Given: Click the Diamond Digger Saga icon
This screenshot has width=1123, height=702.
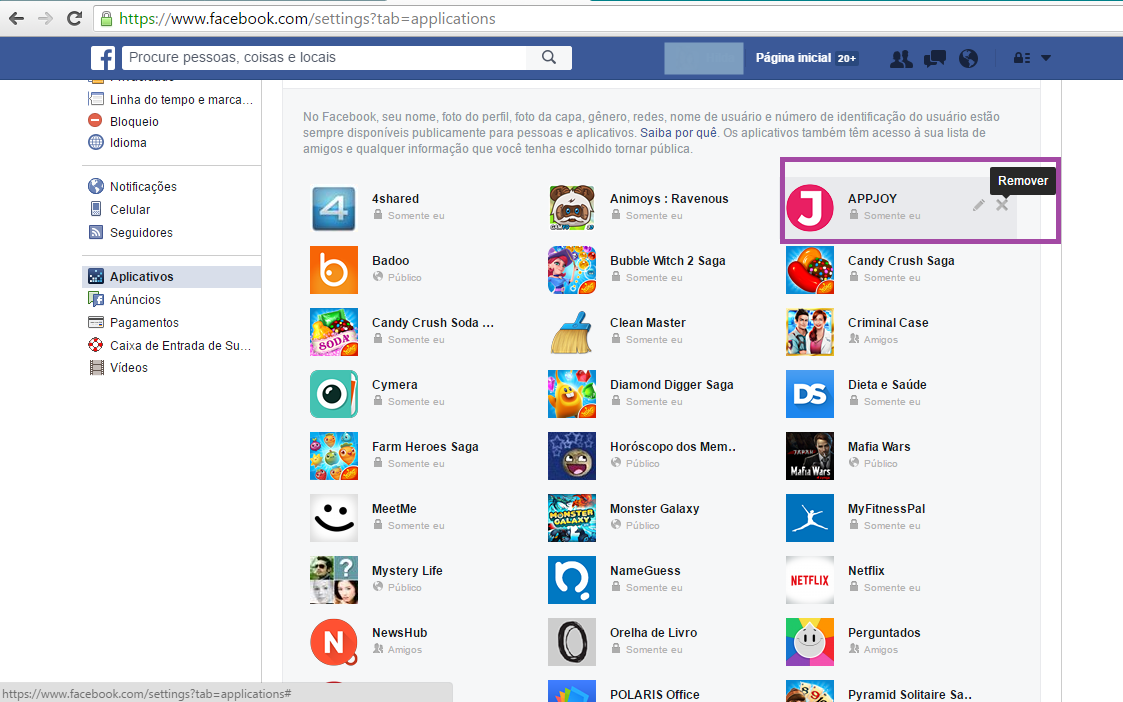Looking at the screenshot, I should (x=572, y=394).
